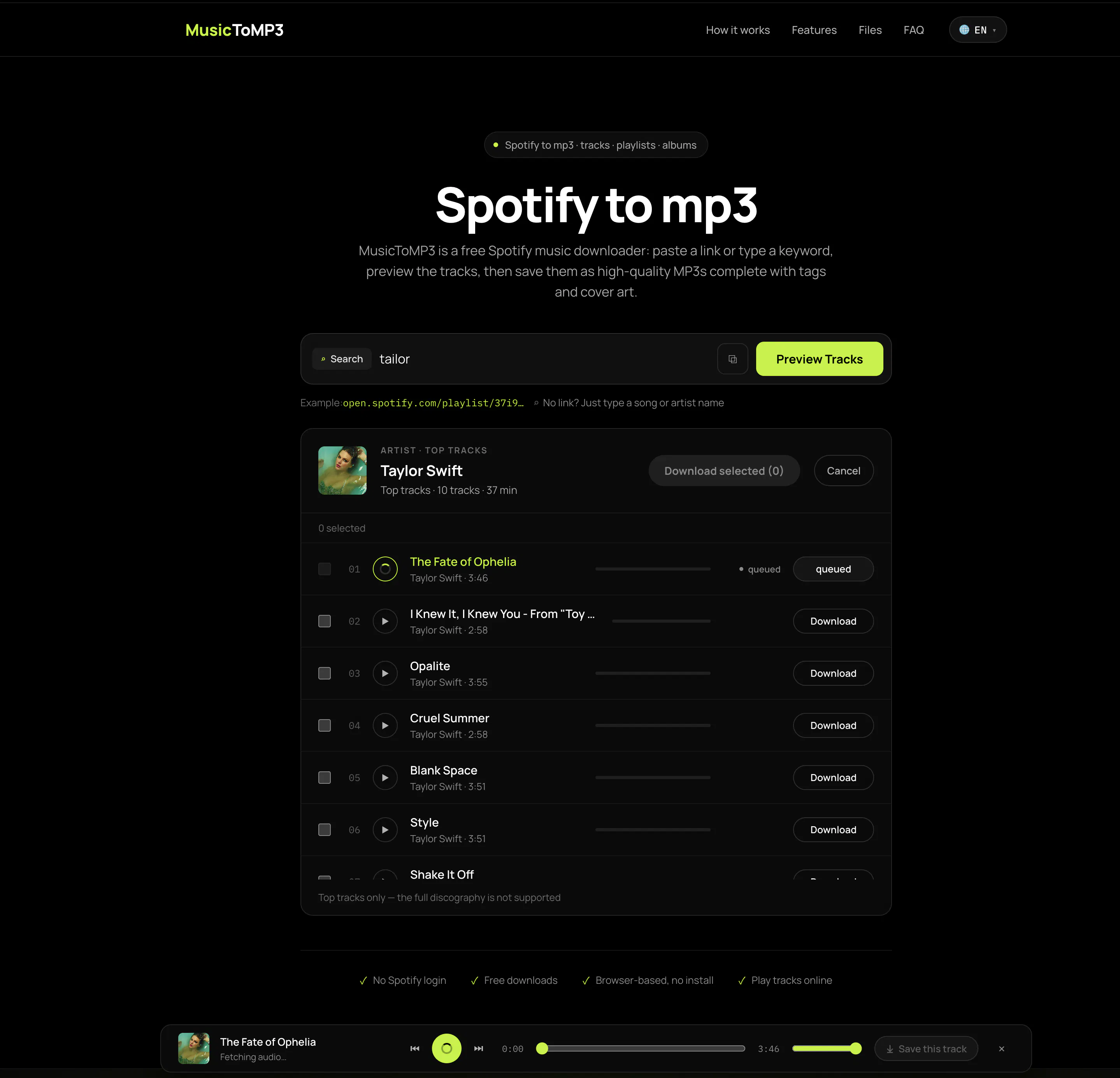Click the 3:46 duration in player
This screenshot has width=1120, height=1078.
(x=768, y=1049)
